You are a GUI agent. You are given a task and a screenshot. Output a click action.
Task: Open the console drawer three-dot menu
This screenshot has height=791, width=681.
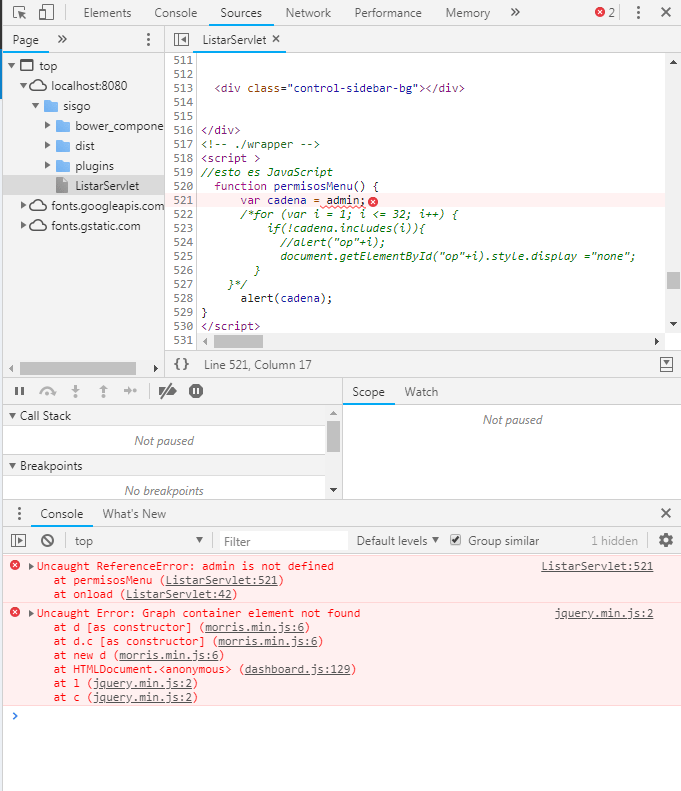19,514
